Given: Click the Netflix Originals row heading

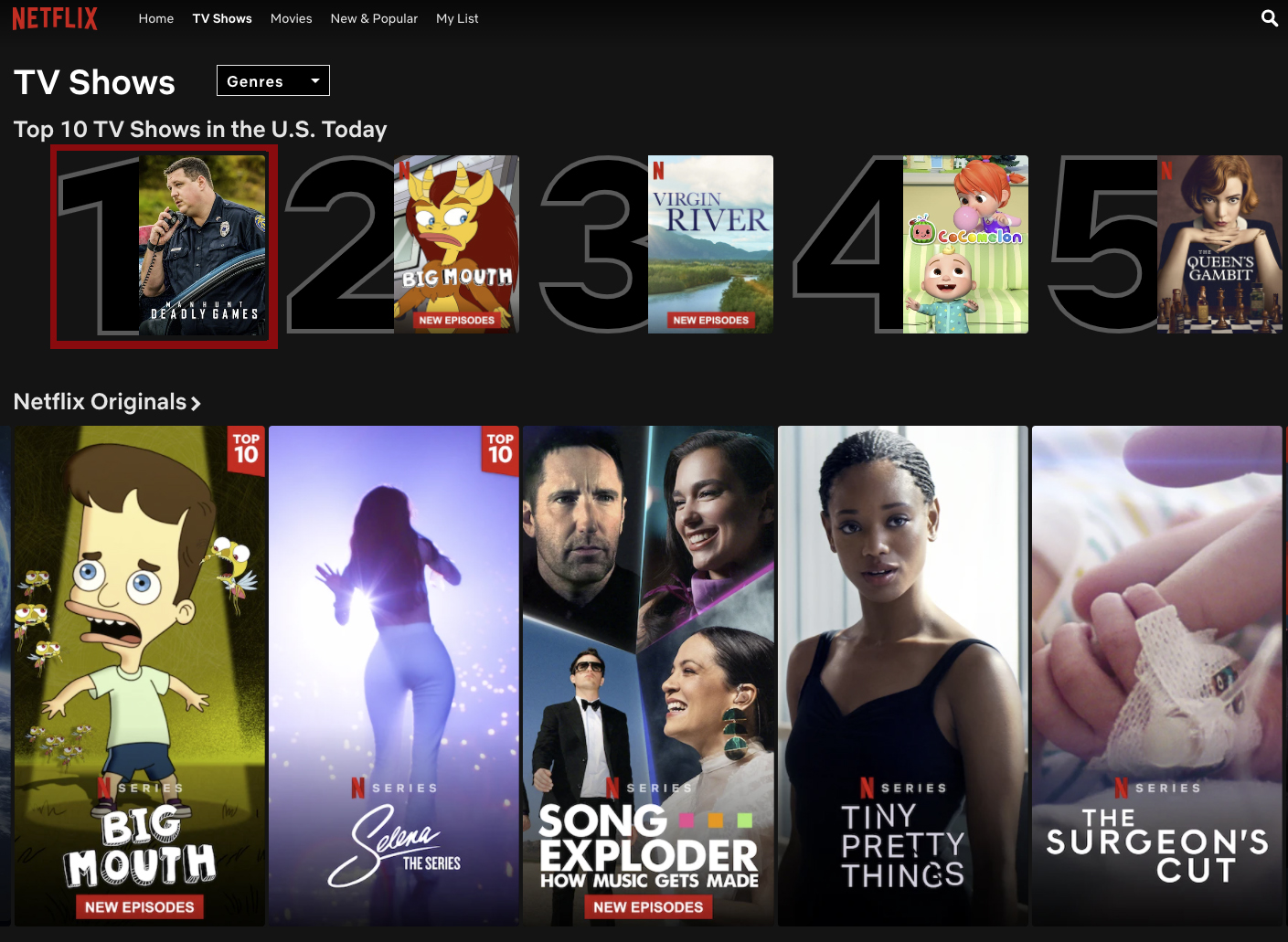Looking at the screenshot, I should 100,402.
